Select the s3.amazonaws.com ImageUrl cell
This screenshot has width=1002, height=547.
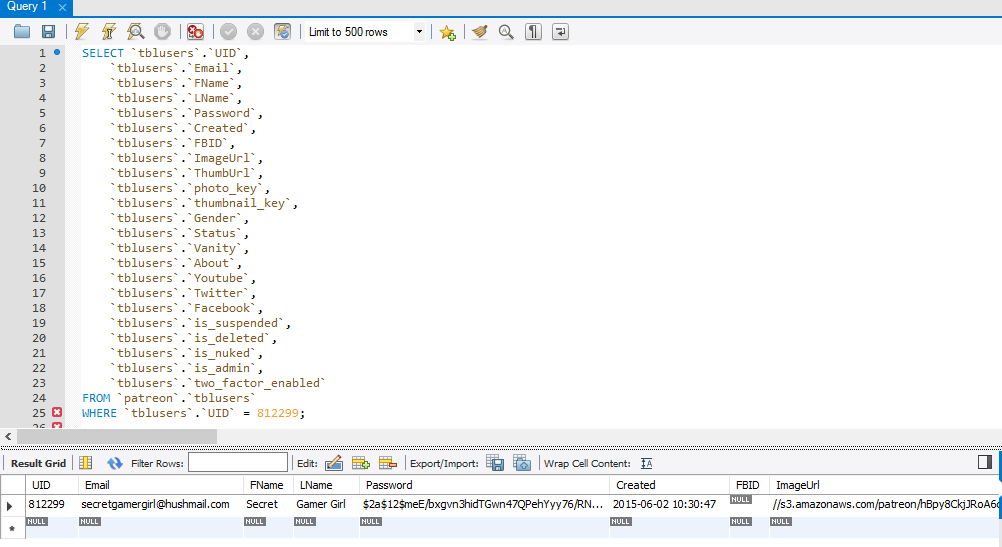pos(885,504)
